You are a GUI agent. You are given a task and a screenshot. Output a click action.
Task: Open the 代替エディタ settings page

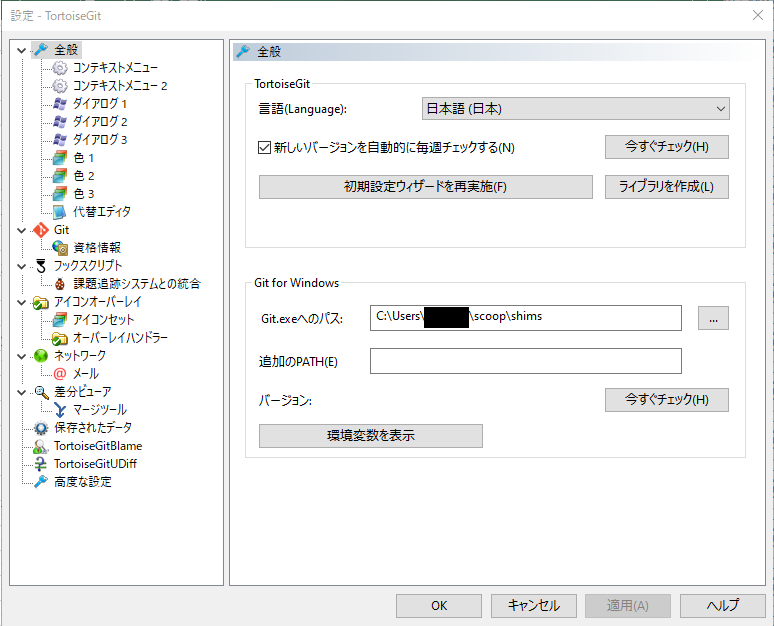(102, 212)
